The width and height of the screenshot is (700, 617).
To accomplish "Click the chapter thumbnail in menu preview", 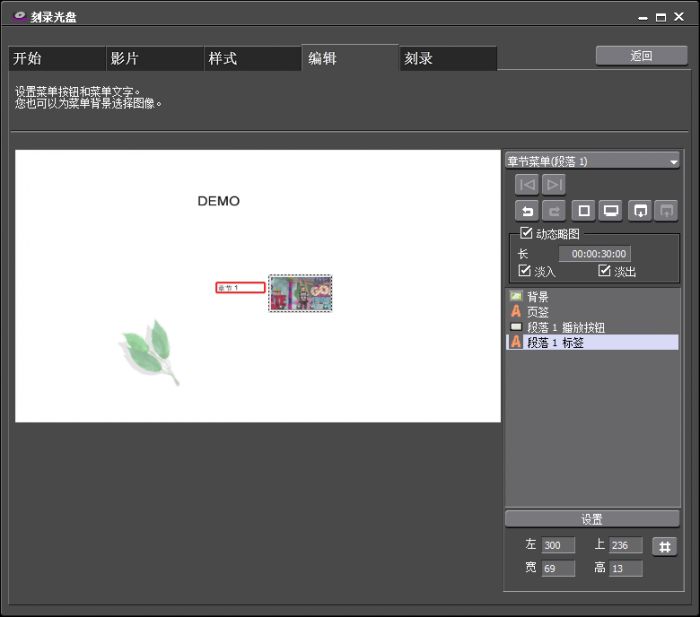I will tap(300, 293).
